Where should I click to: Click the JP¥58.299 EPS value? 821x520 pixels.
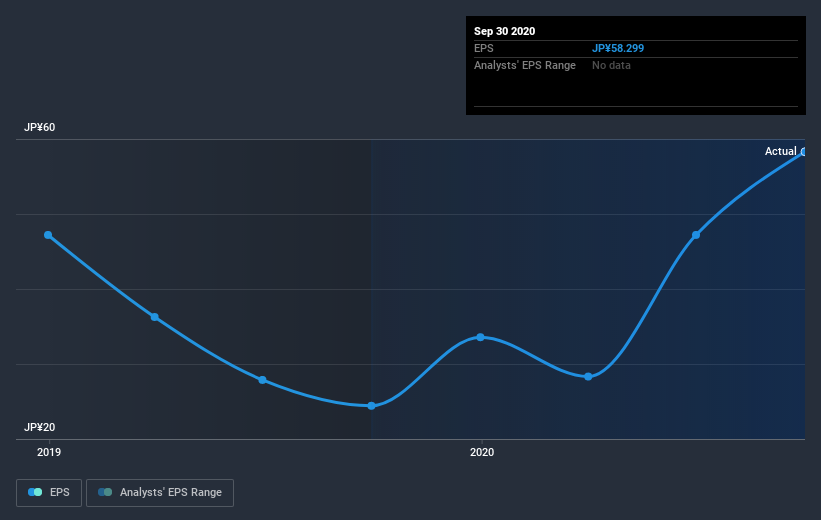[618, 48]
